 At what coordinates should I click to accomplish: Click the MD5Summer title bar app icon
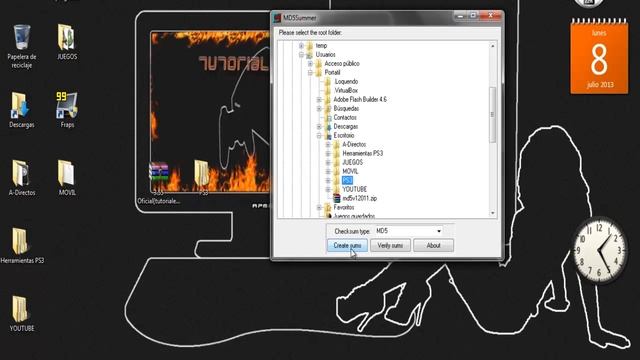click(278, 18)
